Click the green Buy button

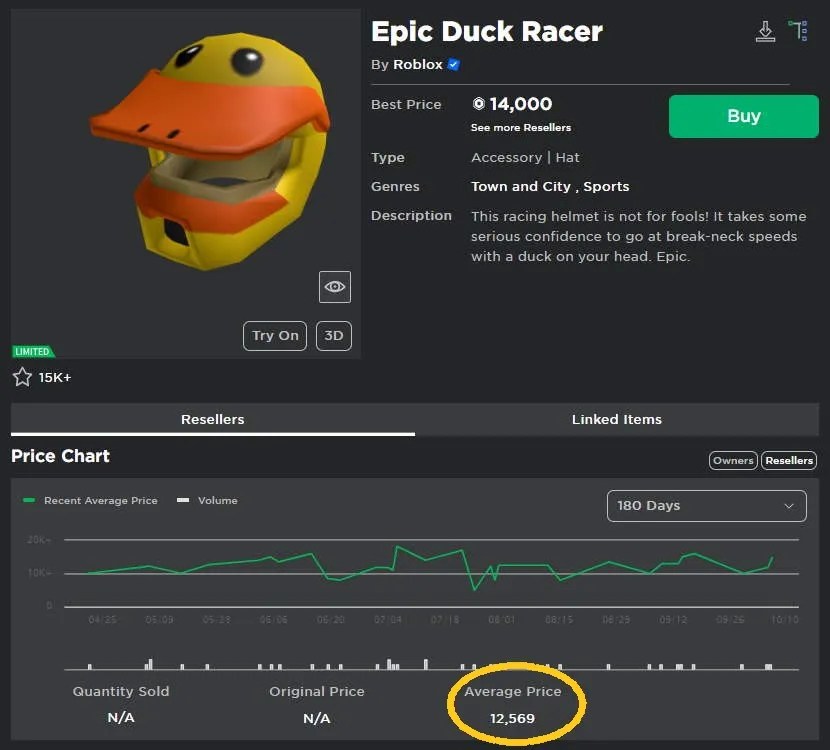pos(744,116)
